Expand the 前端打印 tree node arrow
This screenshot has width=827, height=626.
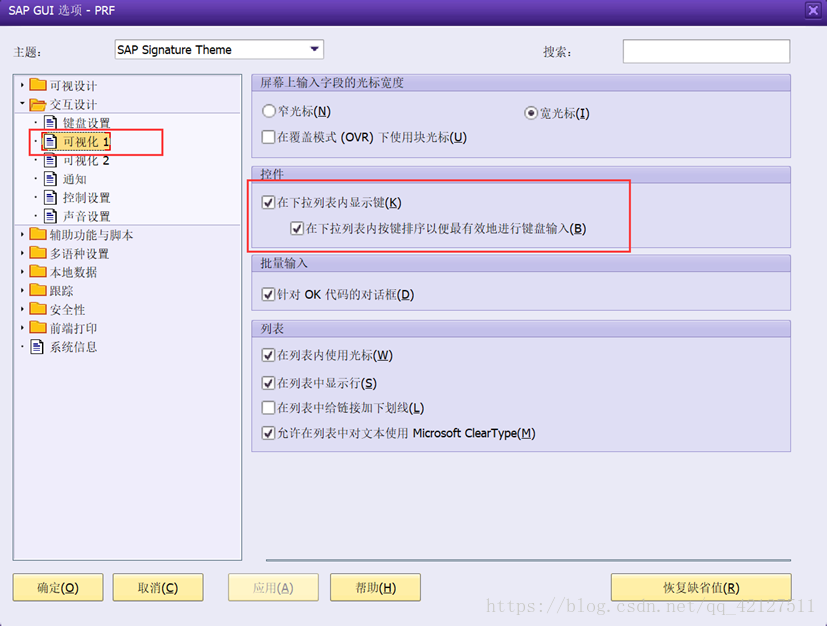(22, 327)
